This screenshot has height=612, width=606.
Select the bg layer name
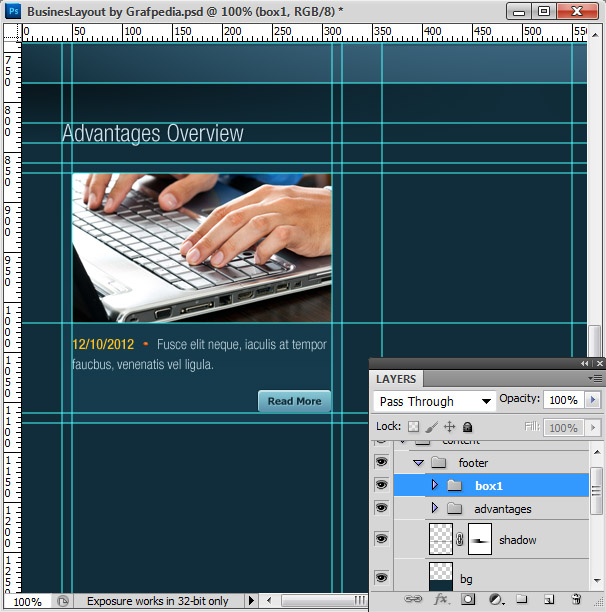[x=466, y=579]
